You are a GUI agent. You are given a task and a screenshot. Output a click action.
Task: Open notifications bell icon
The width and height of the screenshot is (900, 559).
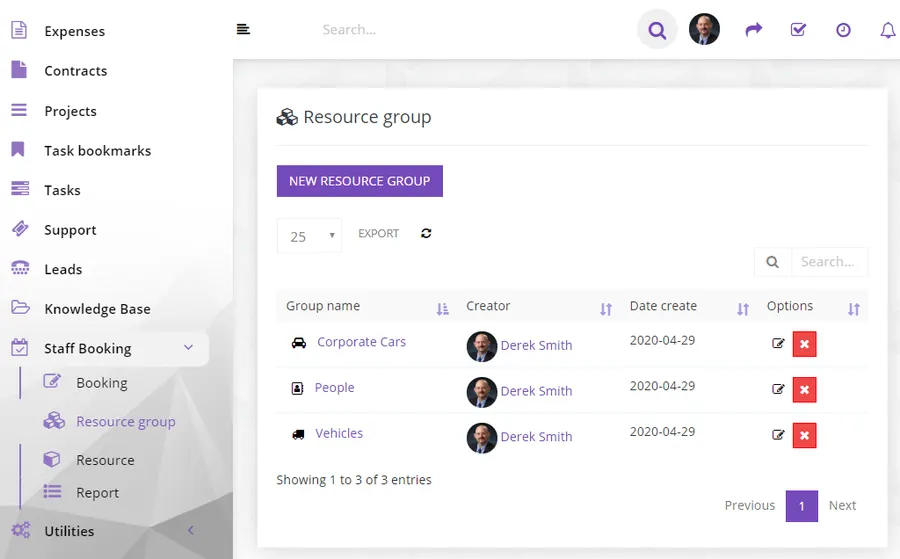[888, 30]
